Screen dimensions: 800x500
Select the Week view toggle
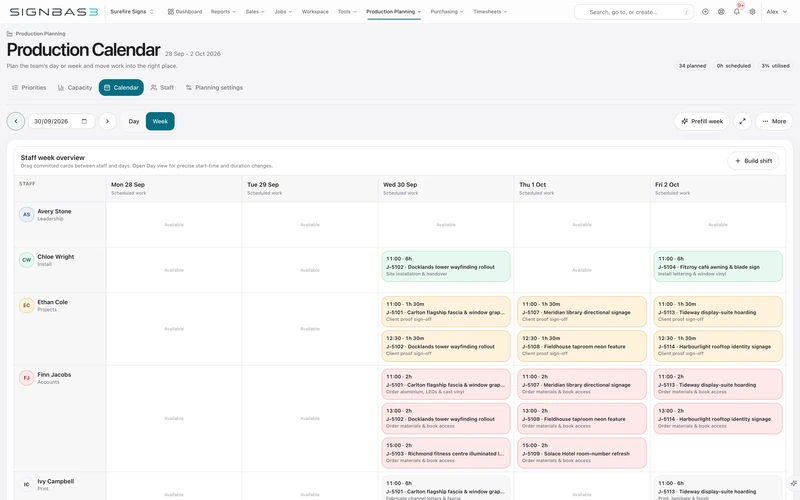(160, 121)
